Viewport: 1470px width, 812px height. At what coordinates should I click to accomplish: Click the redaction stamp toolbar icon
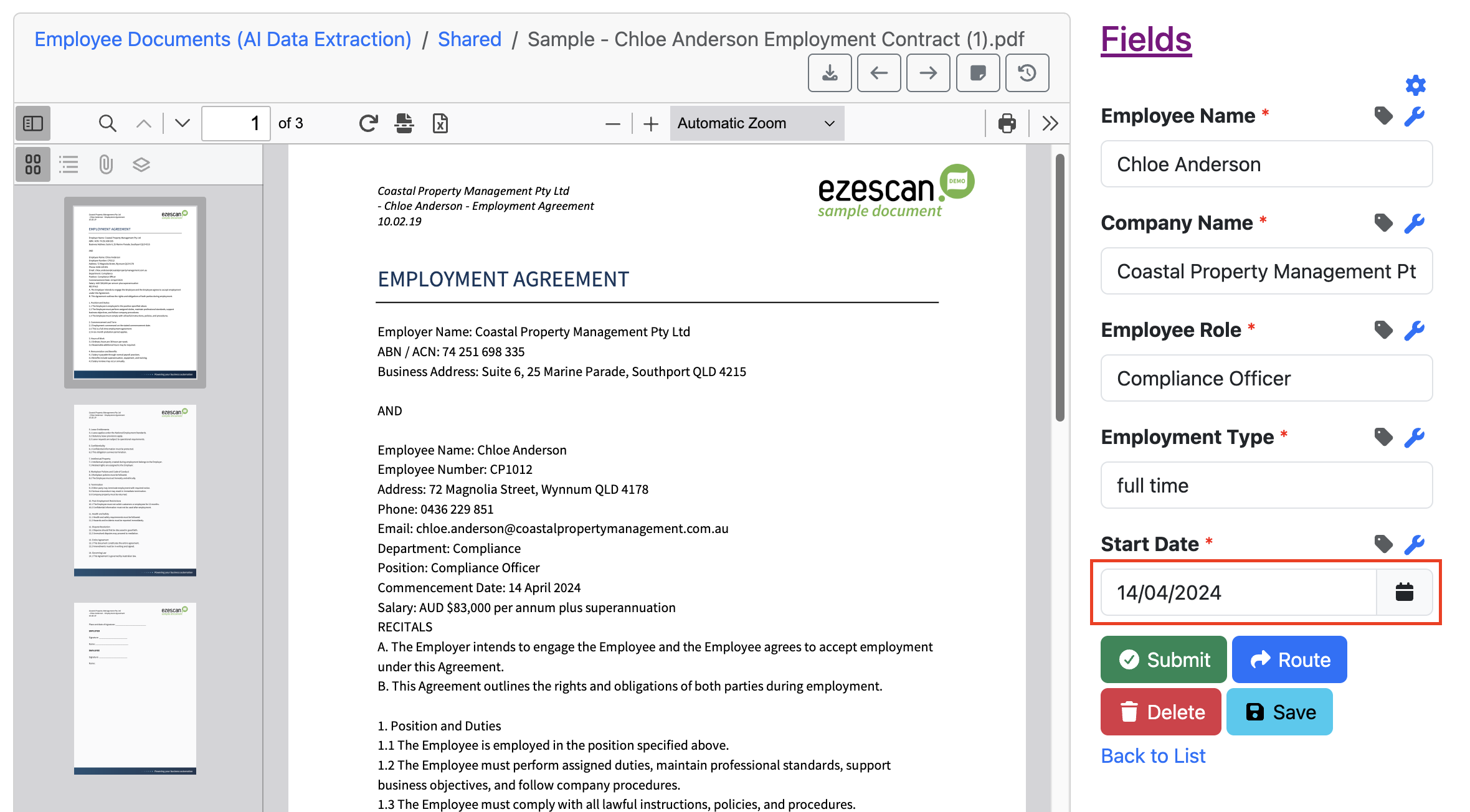pos(404,123)
